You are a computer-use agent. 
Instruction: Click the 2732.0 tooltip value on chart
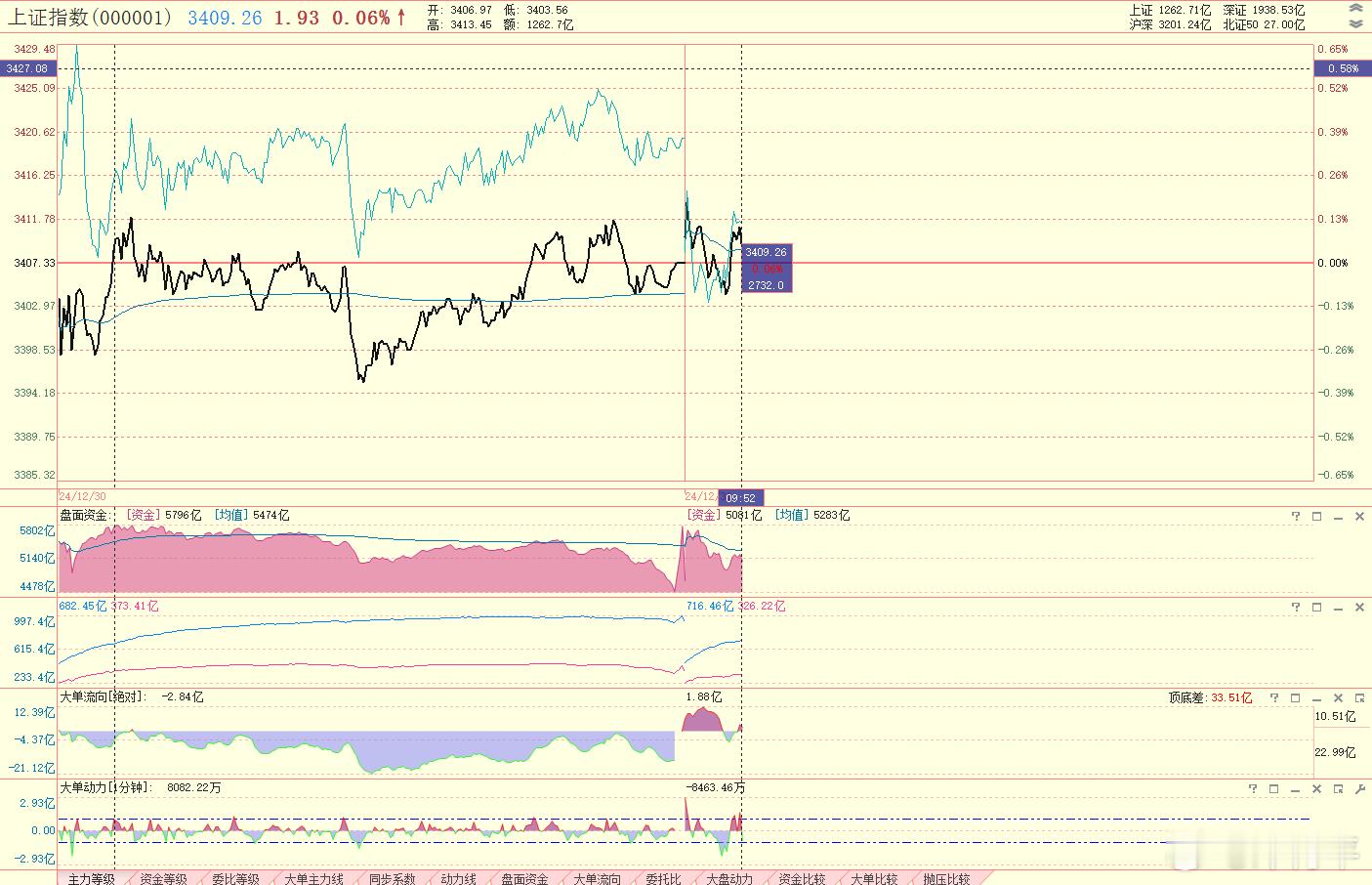coord(766,285)
